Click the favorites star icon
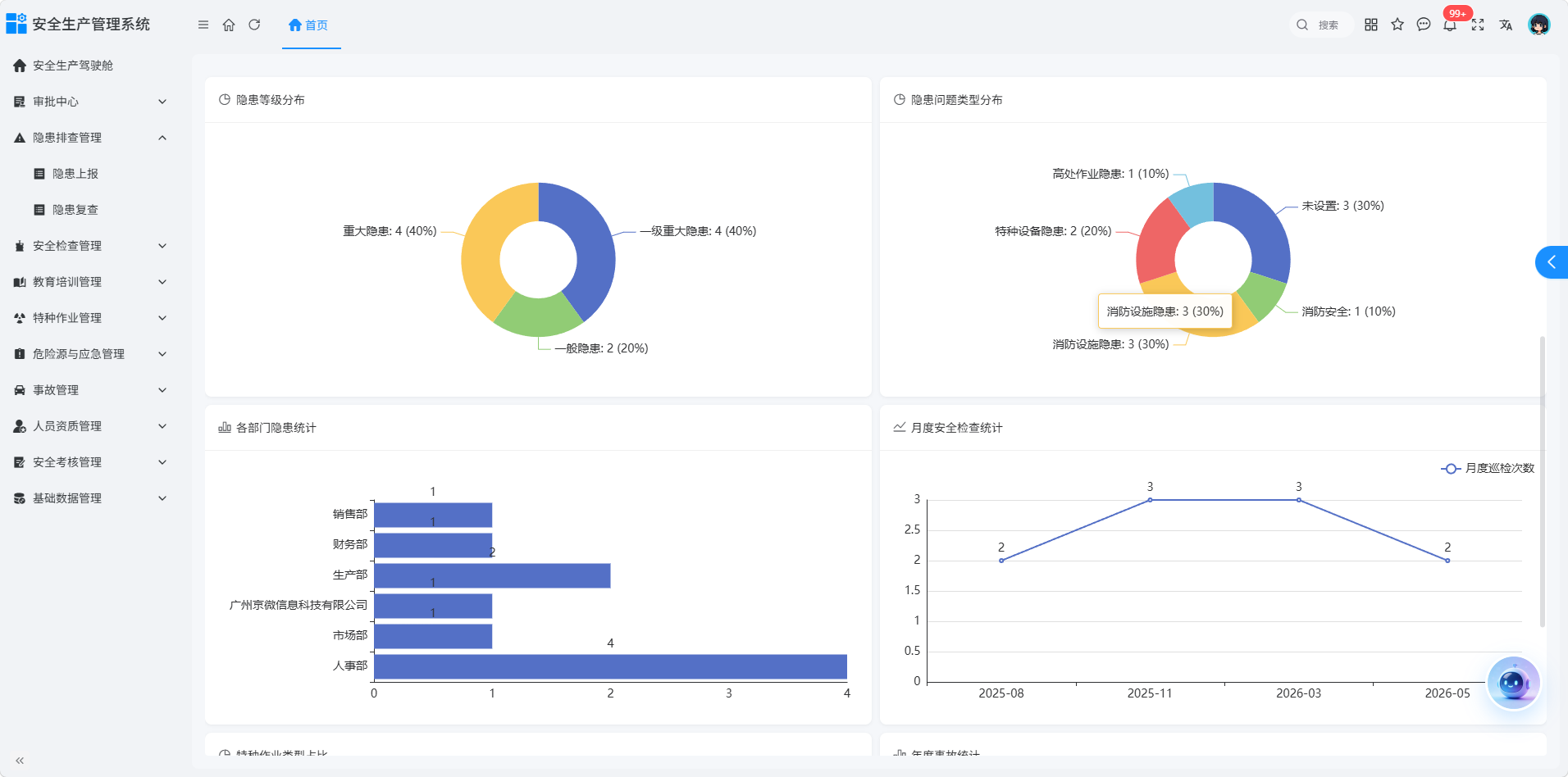The image size is (1568, 777). pyautogui.click(x=1397, y=25)
